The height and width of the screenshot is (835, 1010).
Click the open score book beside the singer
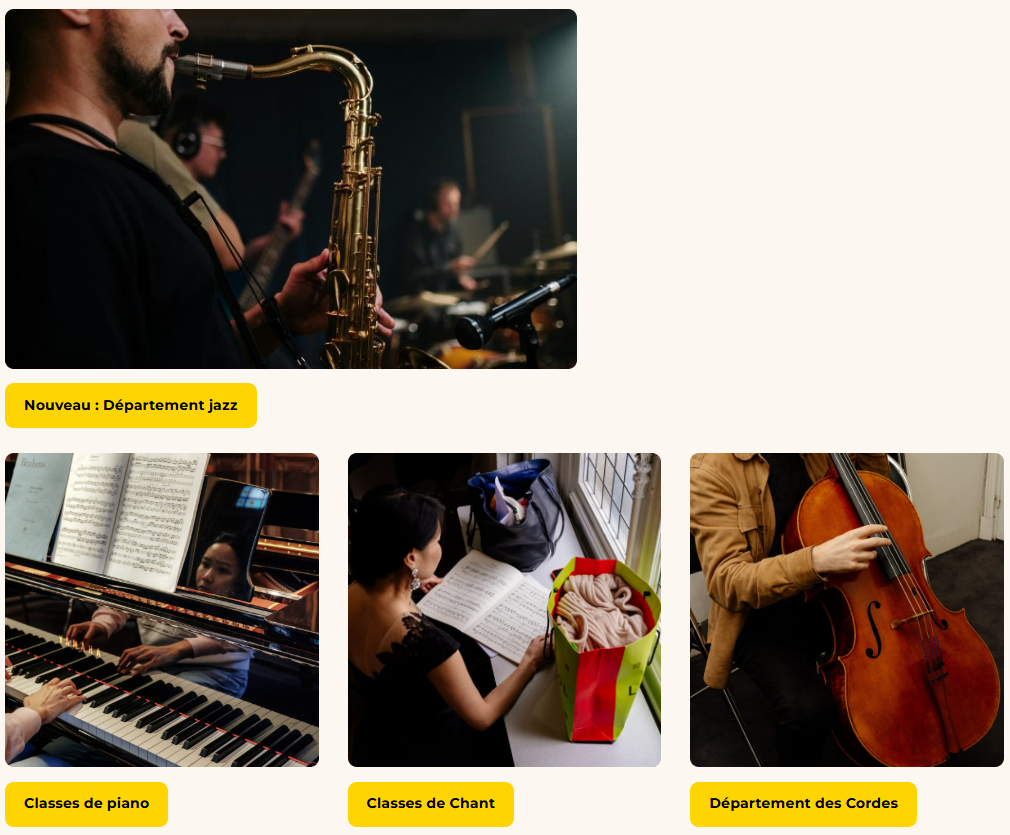pos(484,606)
